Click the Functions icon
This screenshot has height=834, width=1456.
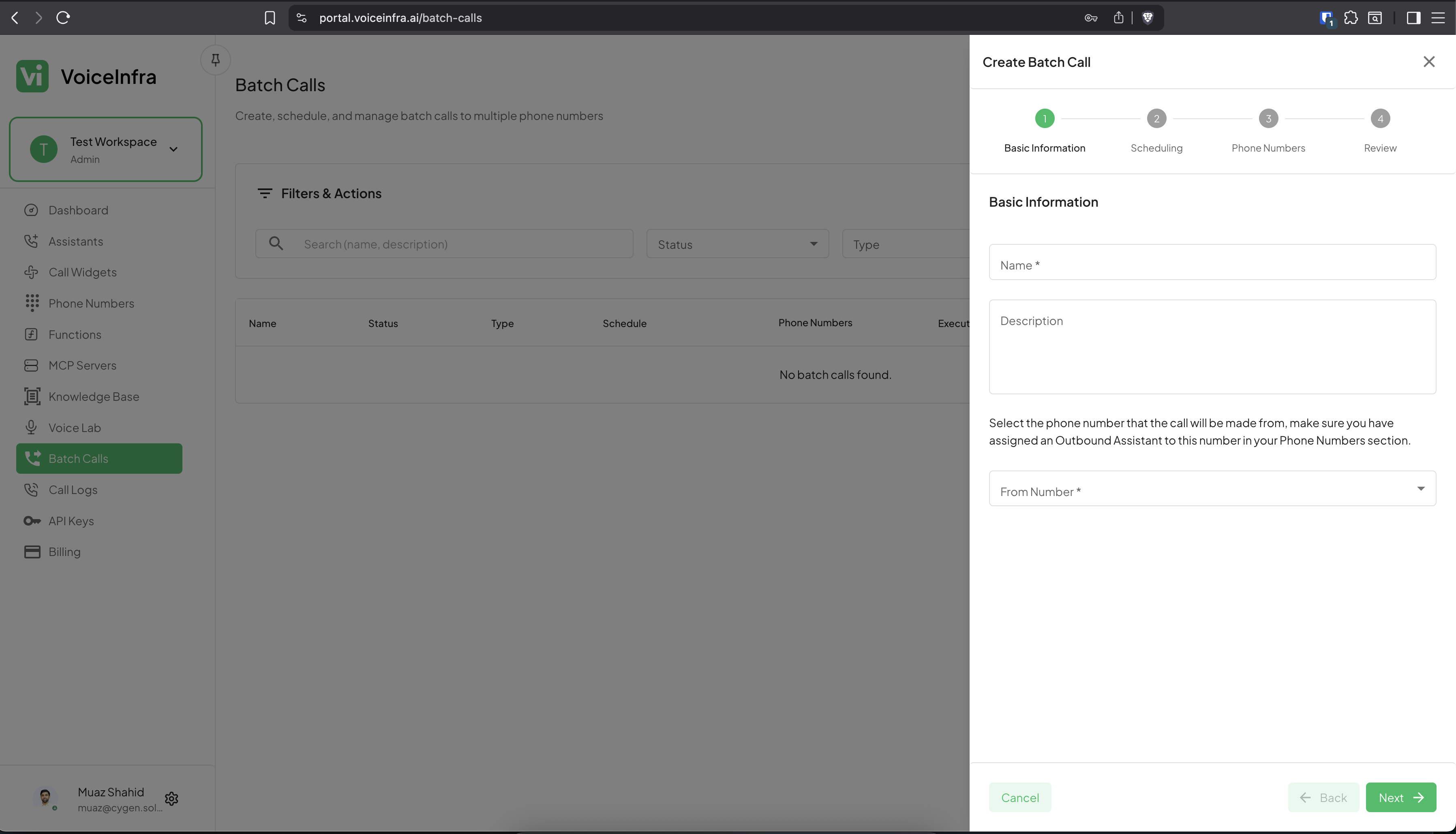point(32,334)
